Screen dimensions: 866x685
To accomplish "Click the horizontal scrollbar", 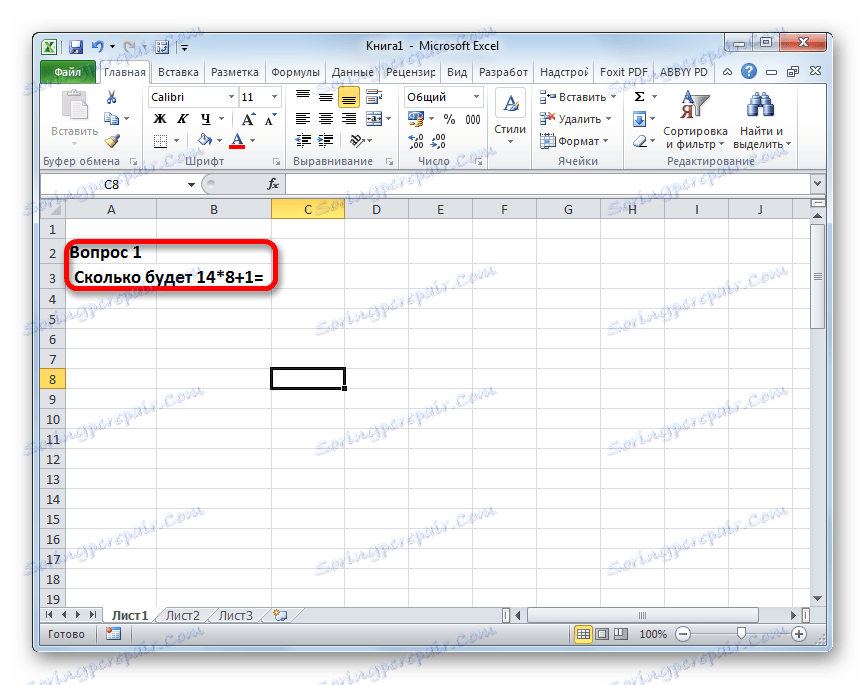I will 643,615.
